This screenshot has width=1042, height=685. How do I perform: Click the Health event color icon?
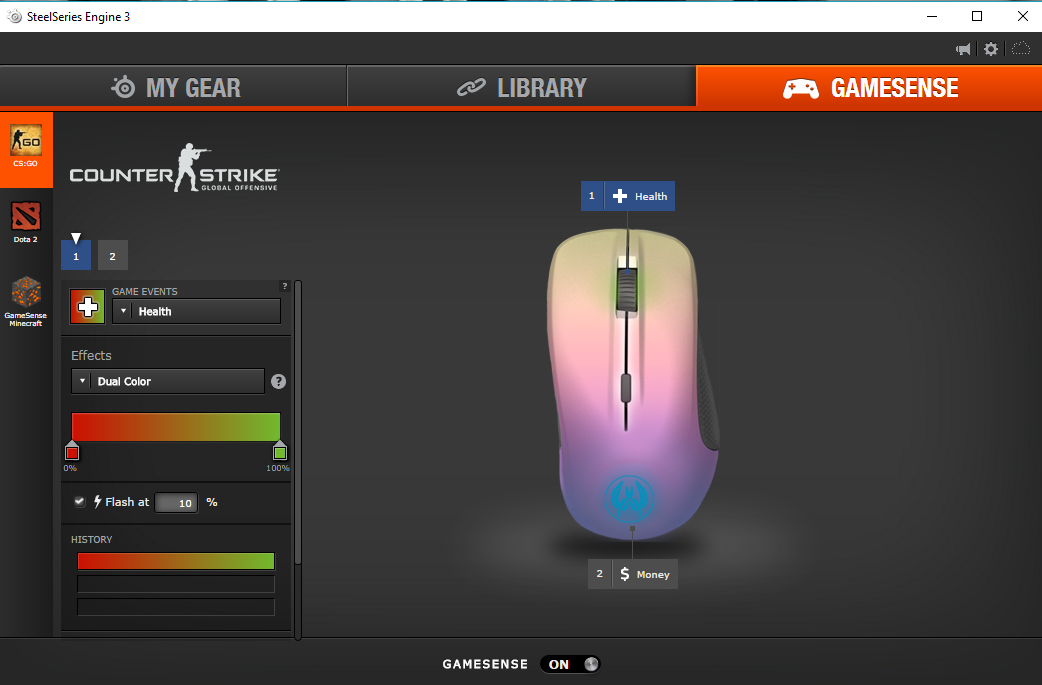(87, 306)
